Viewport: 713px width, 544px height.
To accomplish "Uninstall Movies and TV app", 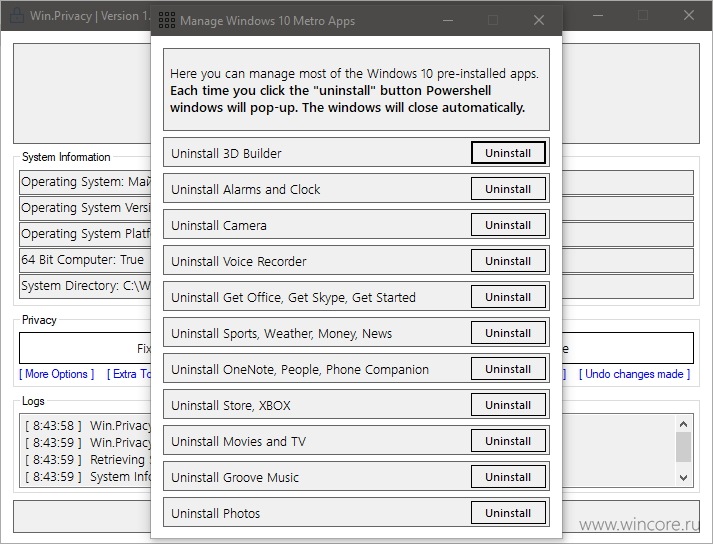I will click(508, 440).
